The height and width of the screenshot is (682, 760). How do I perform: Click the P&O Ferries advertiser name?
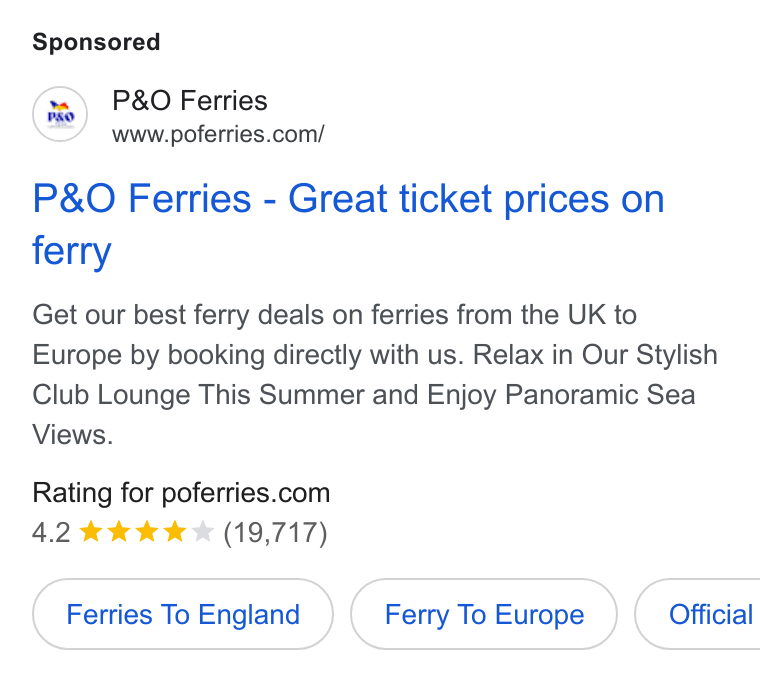click(x=190, y=101)
